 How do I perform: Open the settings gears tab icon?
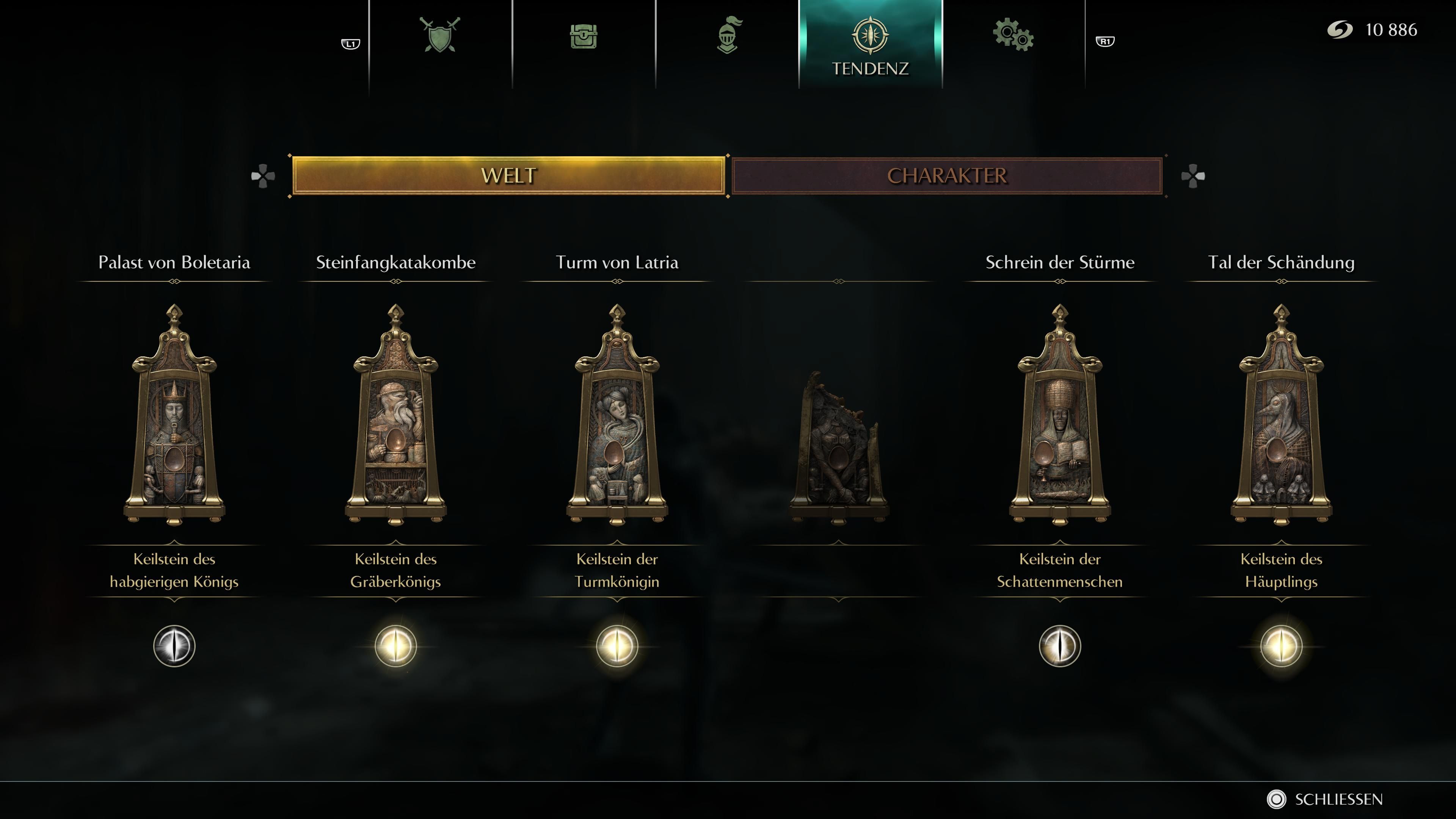pos(1014,35)
